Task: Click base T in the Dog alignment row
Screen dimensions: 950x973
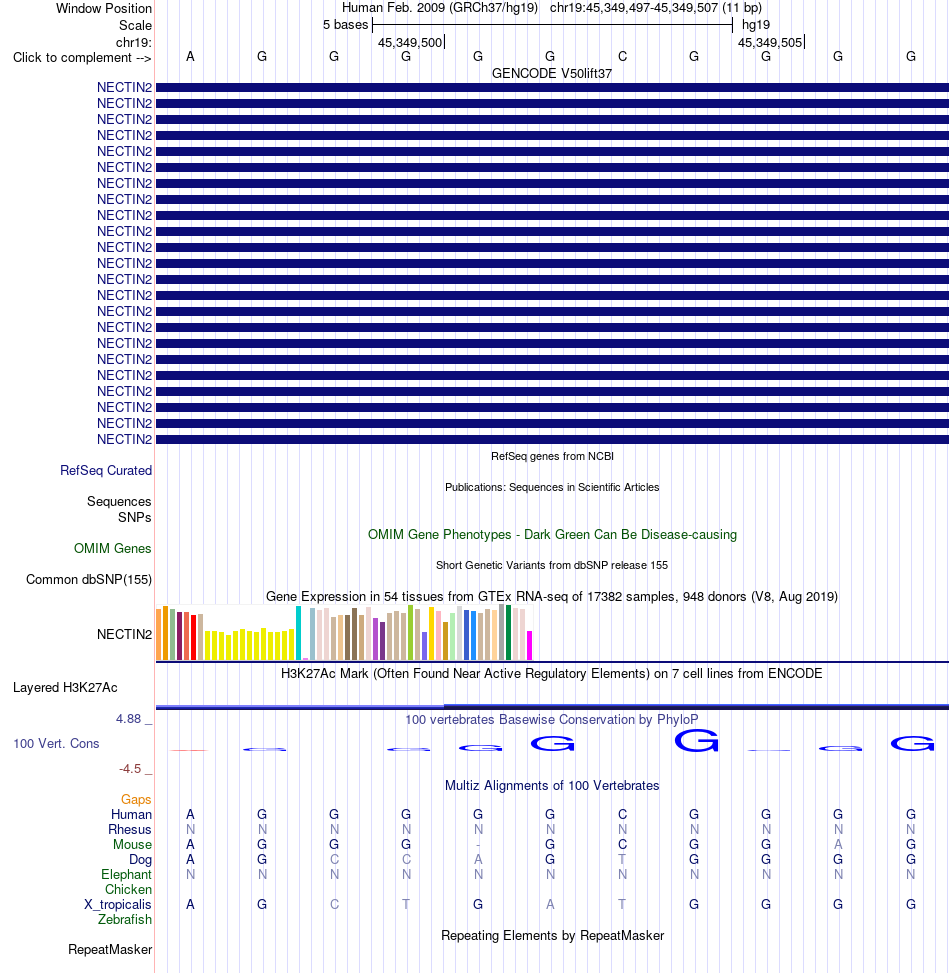Action: (622, 859)
